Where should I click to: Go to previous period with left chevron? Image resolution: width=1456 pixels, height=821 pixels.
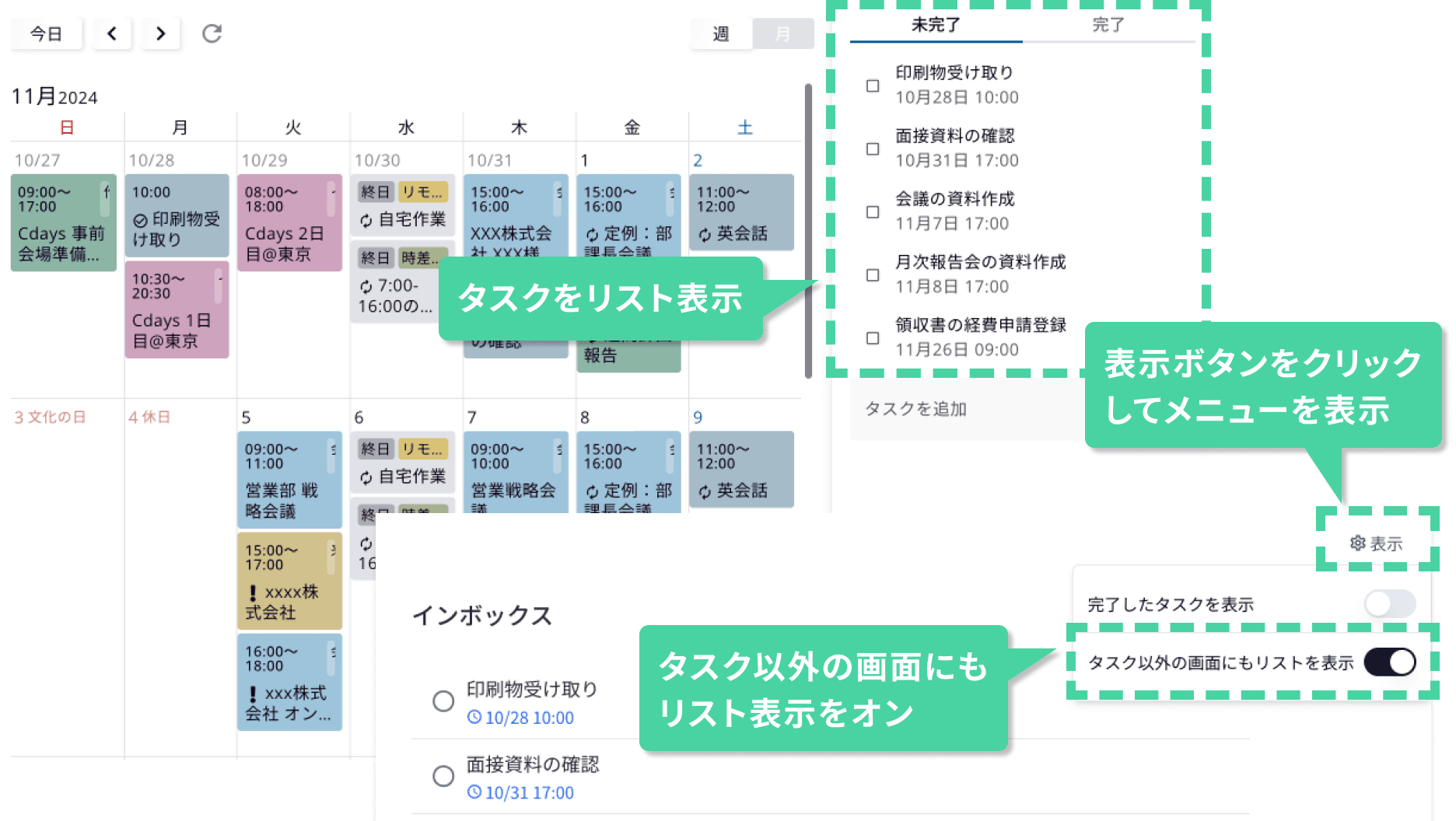click(112, 33)
